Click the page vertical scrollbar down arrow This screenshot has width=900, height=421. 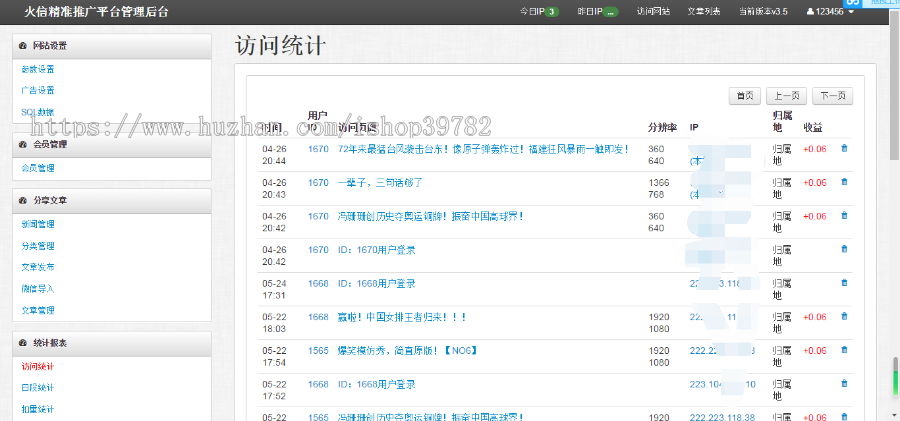pyautogui.click(x=894, y=415)
